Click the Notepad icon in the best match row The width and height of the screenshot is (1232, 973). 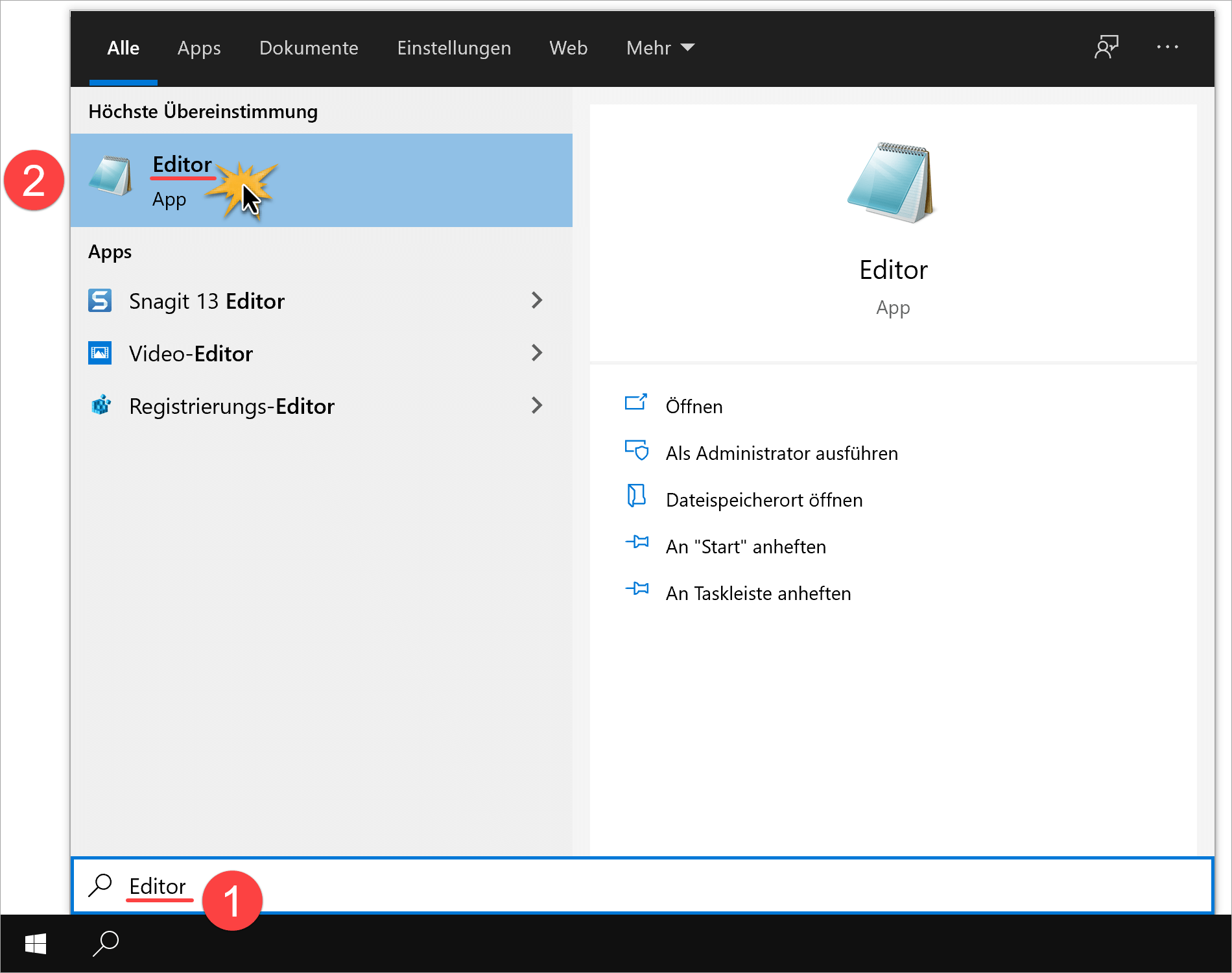111,175
